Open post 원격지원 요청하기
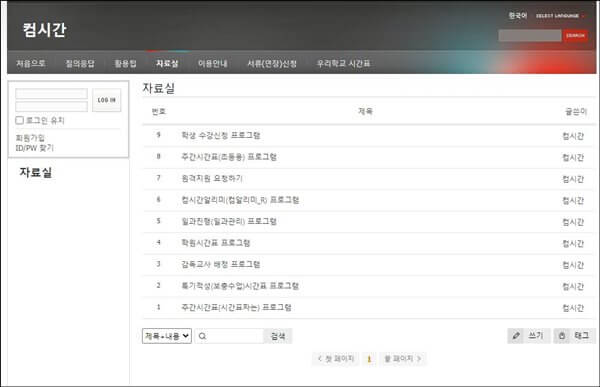Image resolution: width=600 pixels, height=387 pixels. coord(212,178)
